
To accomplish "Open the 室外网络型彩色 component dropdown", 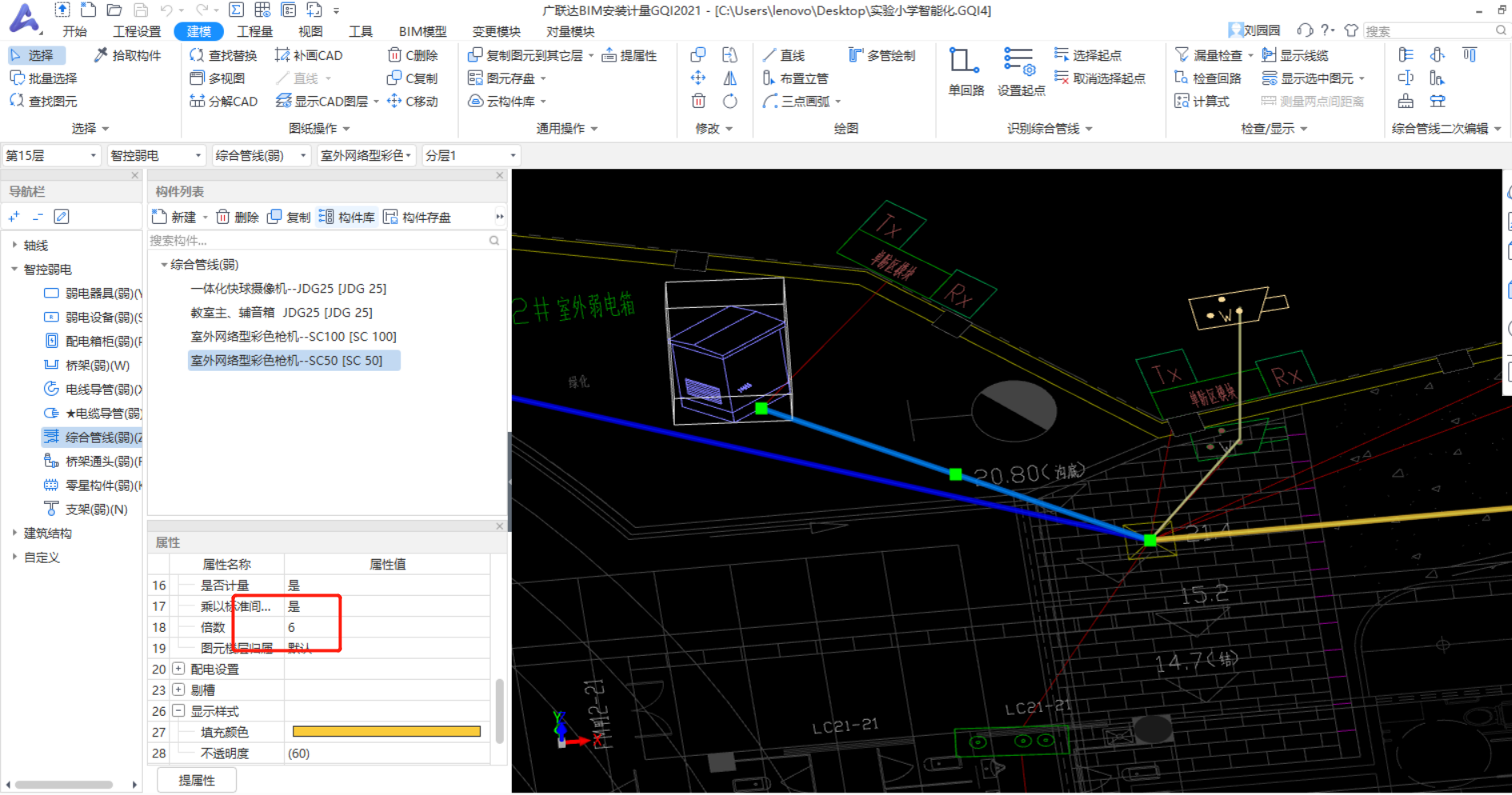I will click(x=365, y=155).
